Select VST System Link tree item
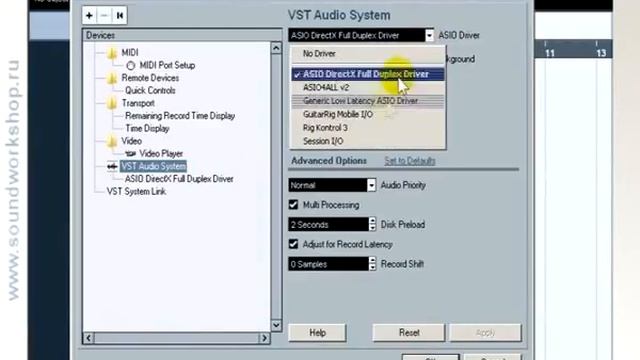This screenshot has width=640, height=360. [136, 191]
